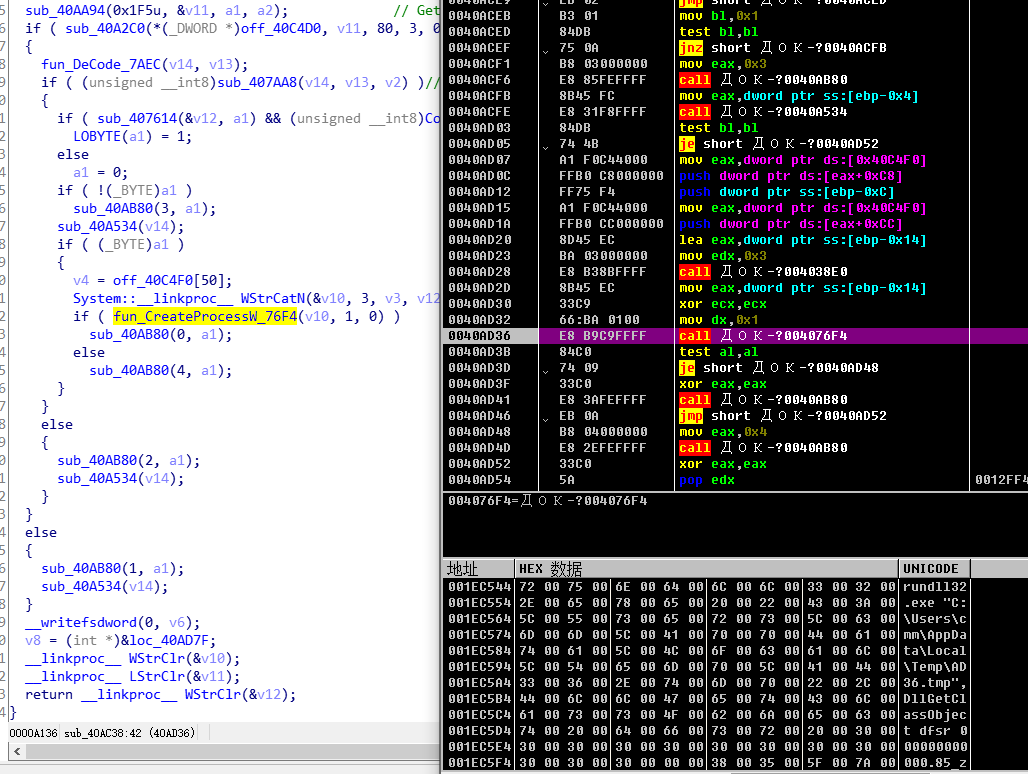The width and height of the screenshot is (1028, 774).
Task: Click call 004038E0 instruction
Action: (x=763, y=272)
